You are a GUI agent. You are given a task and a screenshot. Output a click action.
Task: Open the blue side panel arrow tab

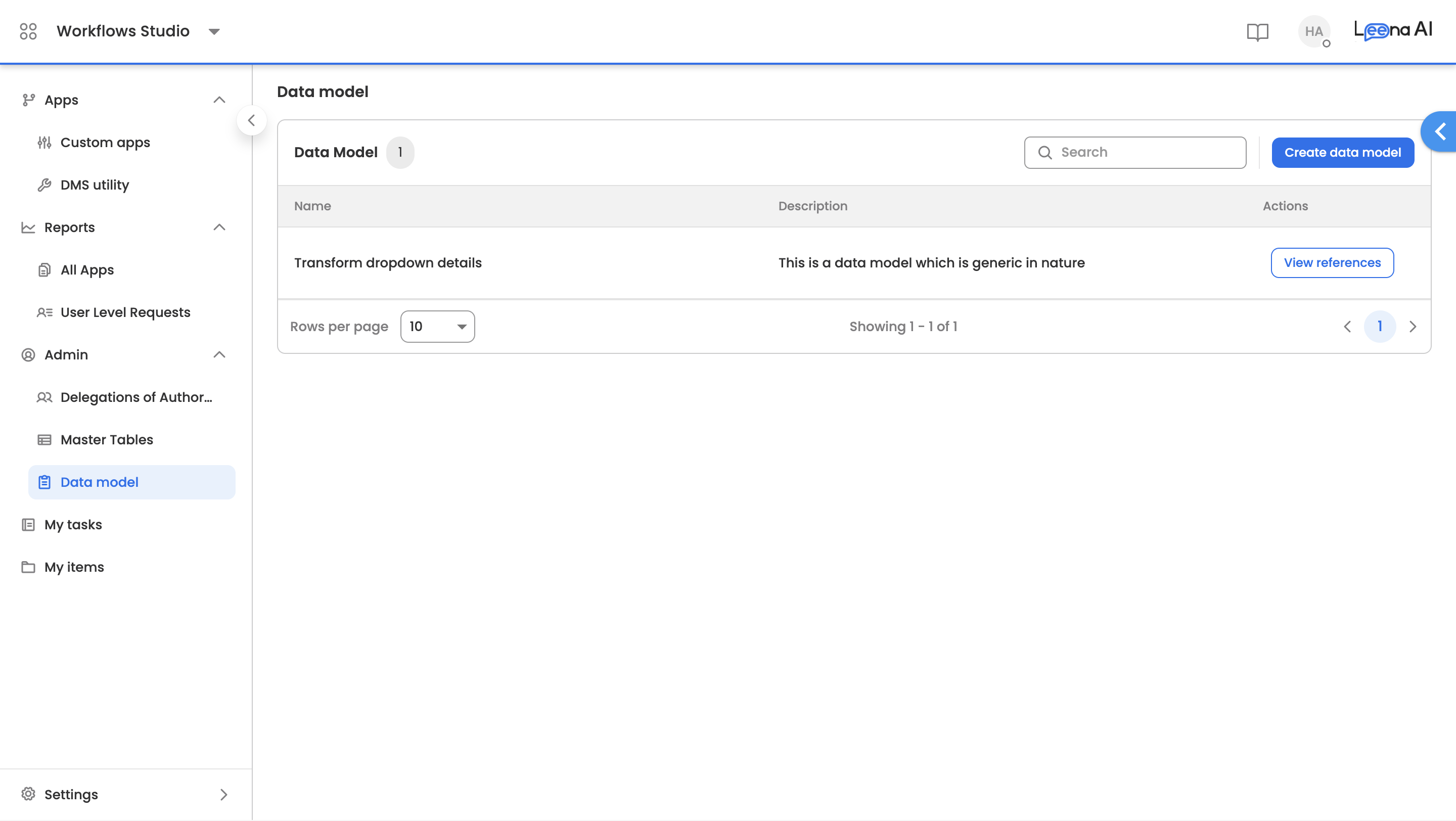(x=1440, y=131)
